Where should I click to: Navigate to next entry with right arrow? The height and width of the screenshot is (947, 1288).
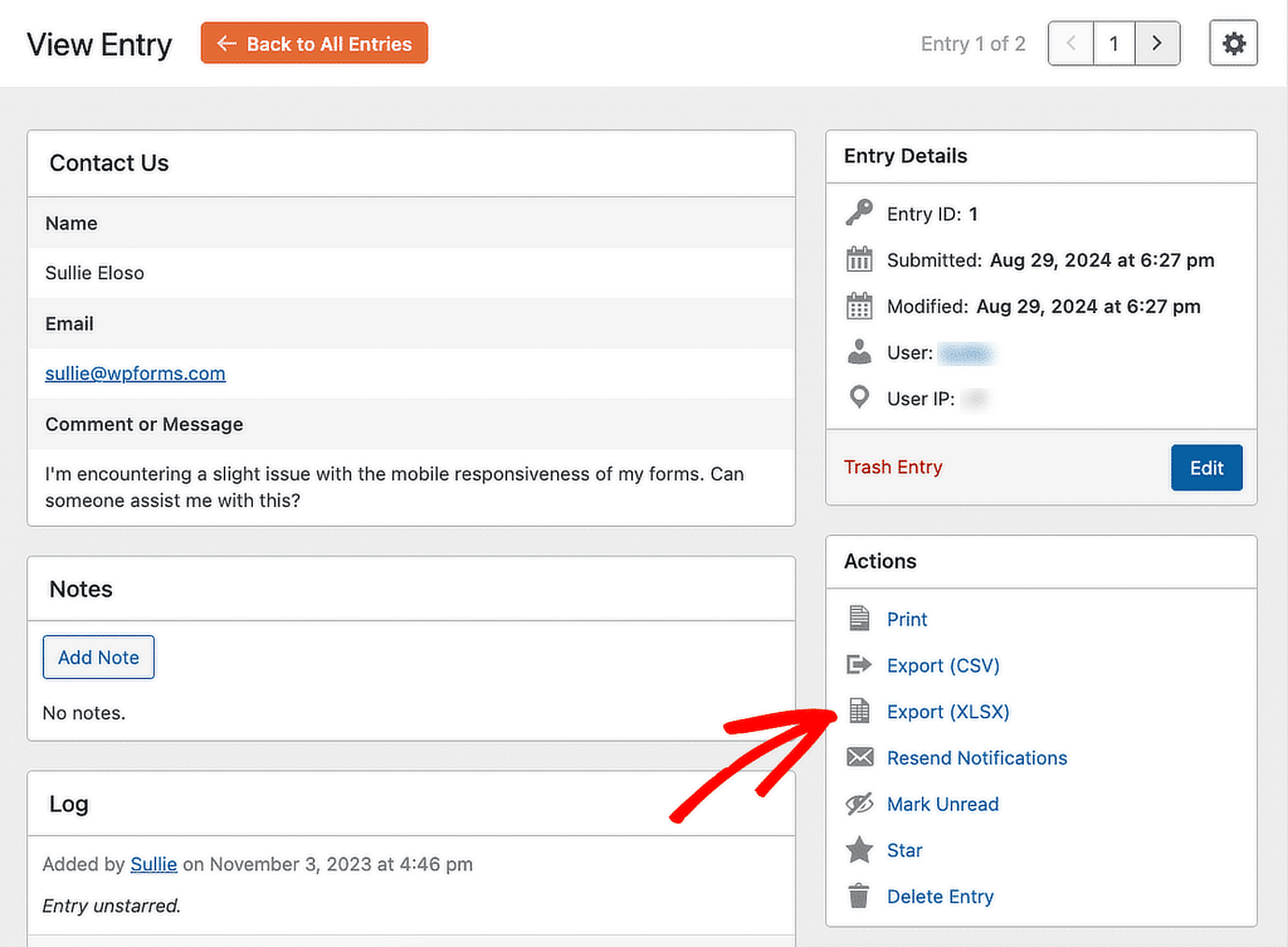coord(1157,43)
